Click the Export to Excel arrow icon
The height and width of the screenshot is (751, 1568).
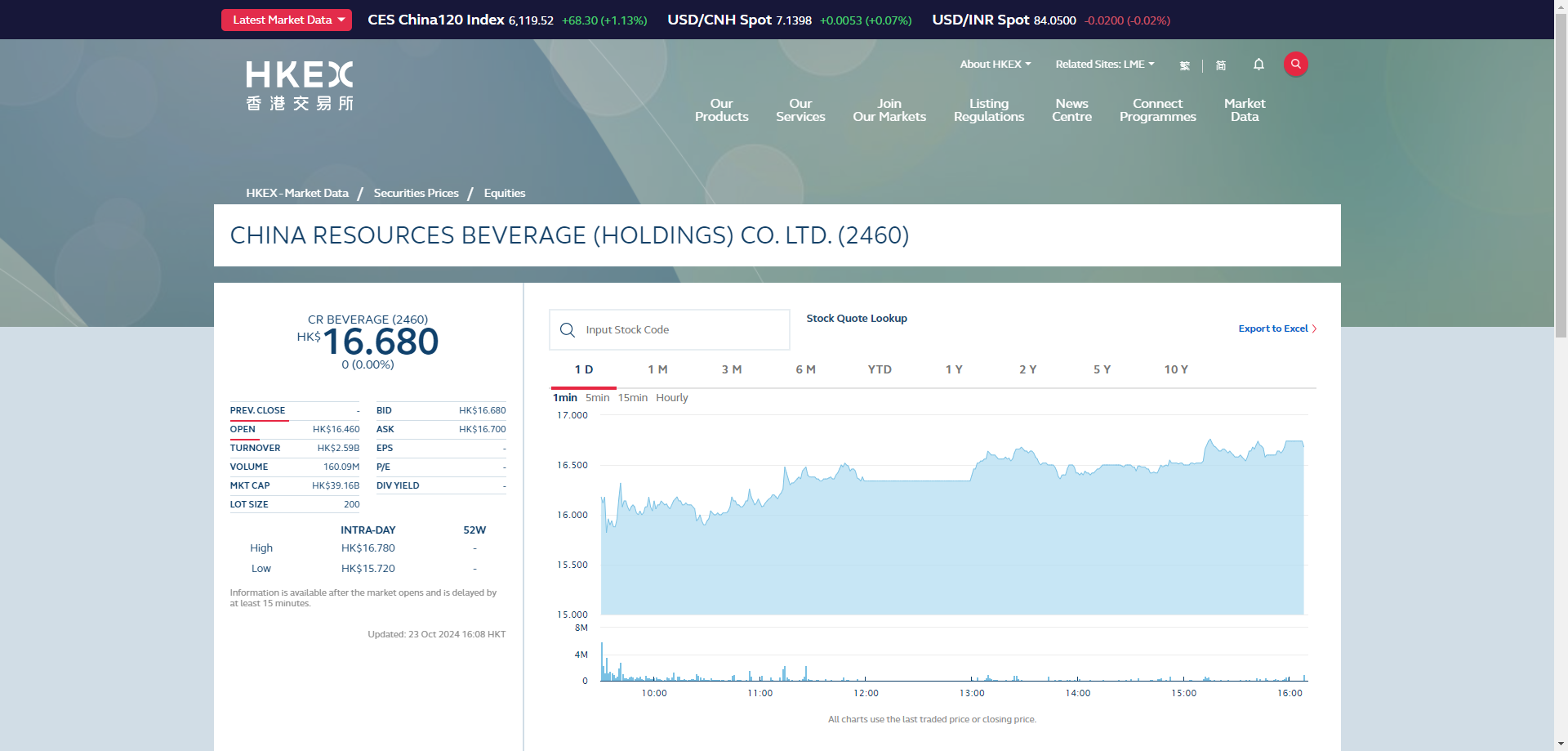1314,329
